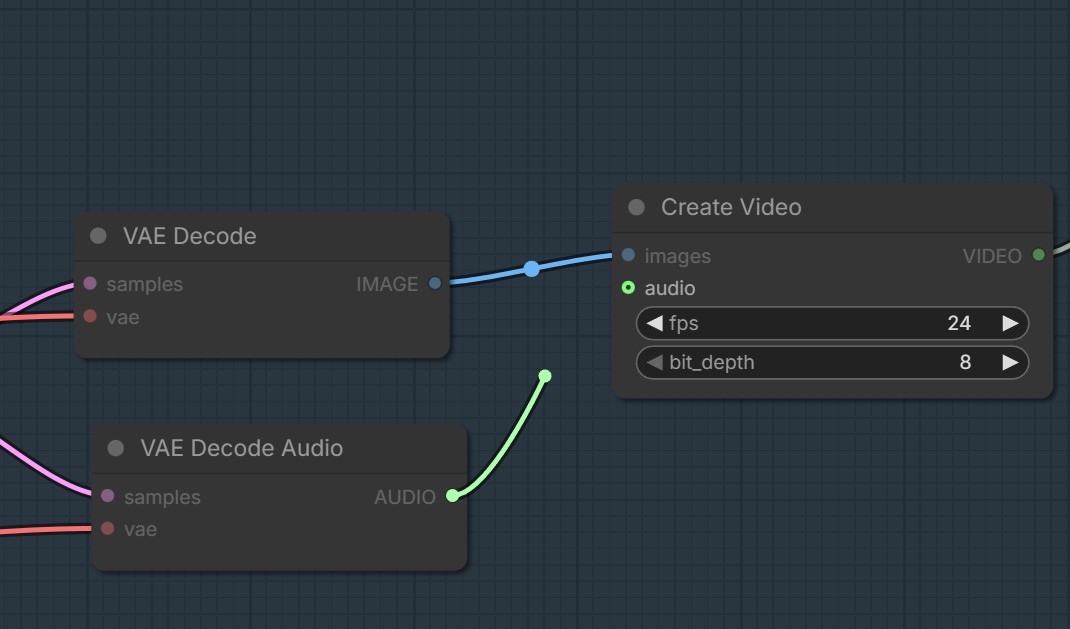Image resolution: width=1070 pixels, height=629 pixels.
Task: Select the VAE Decode Audio node title
Action: click(242, 448)
